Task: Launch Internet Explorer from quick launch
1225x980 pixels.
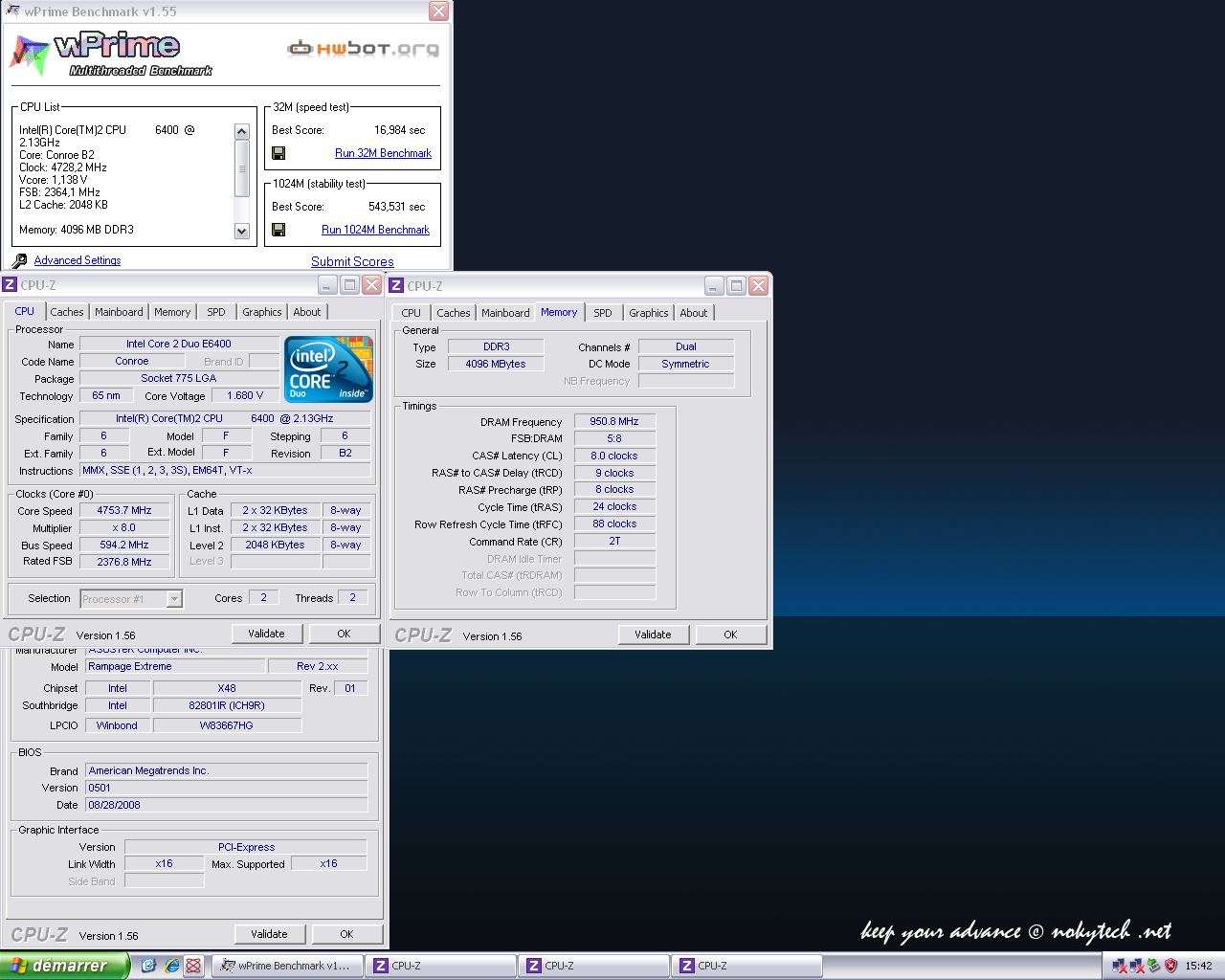Action: click(171, 966)
